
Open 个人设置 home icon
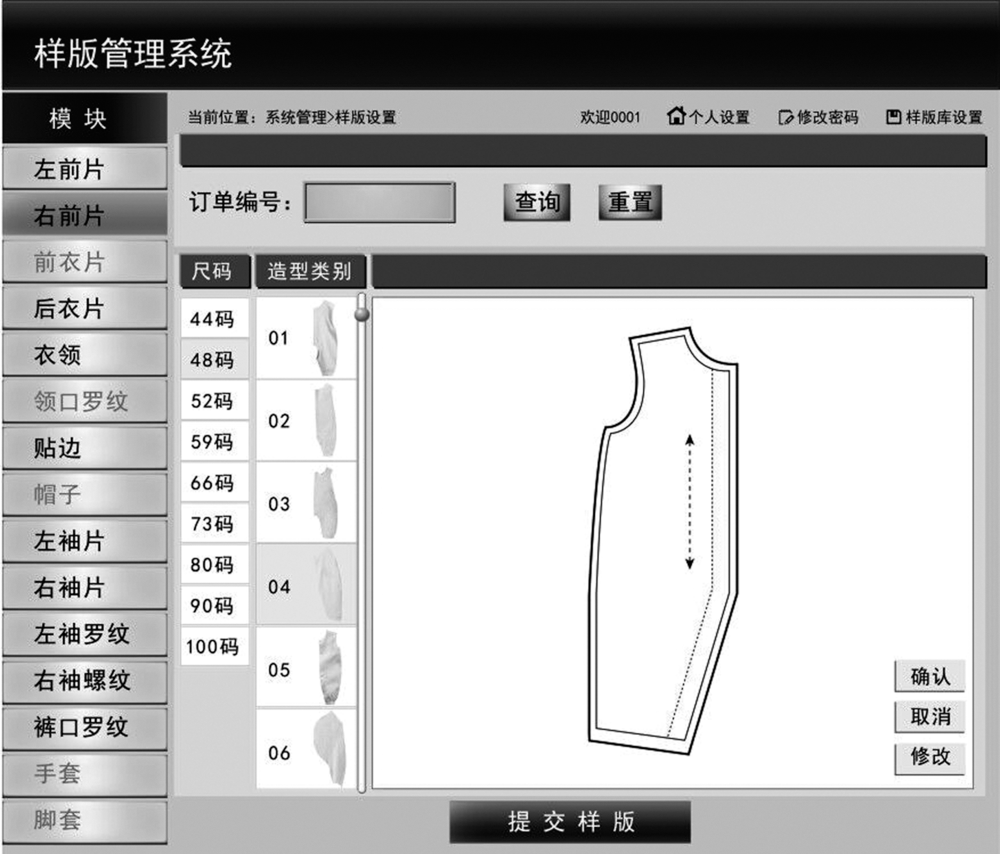pyautogui.click(x=677, y=117)
